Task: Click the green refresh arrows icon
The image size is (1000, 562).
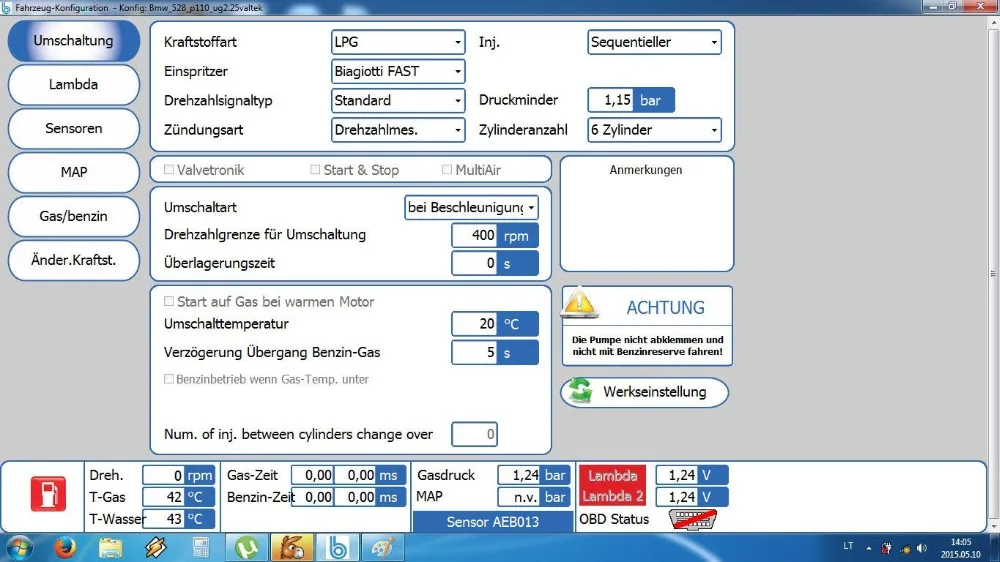Action: [581, 391]
